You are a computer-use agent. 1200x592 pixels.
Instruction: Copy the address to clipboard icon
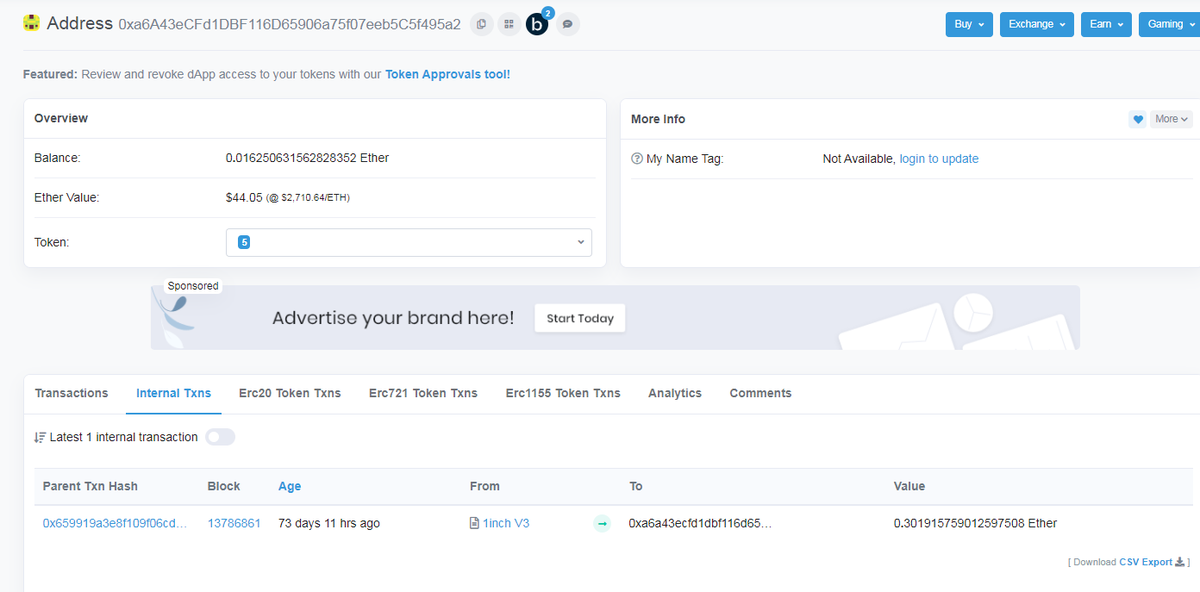(x=482, y=24)
